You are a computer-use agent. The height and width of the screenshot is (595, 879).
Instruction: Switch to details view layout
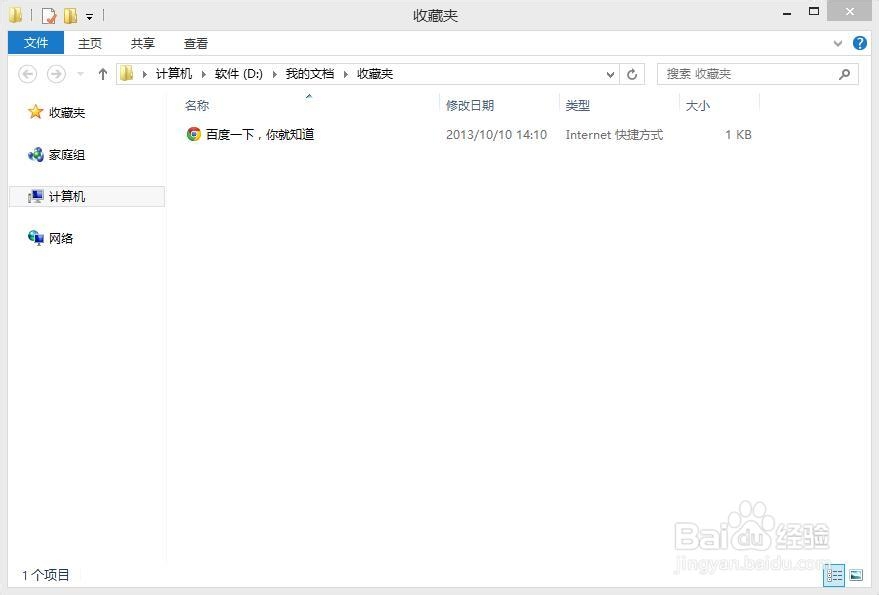click(834, 575)
